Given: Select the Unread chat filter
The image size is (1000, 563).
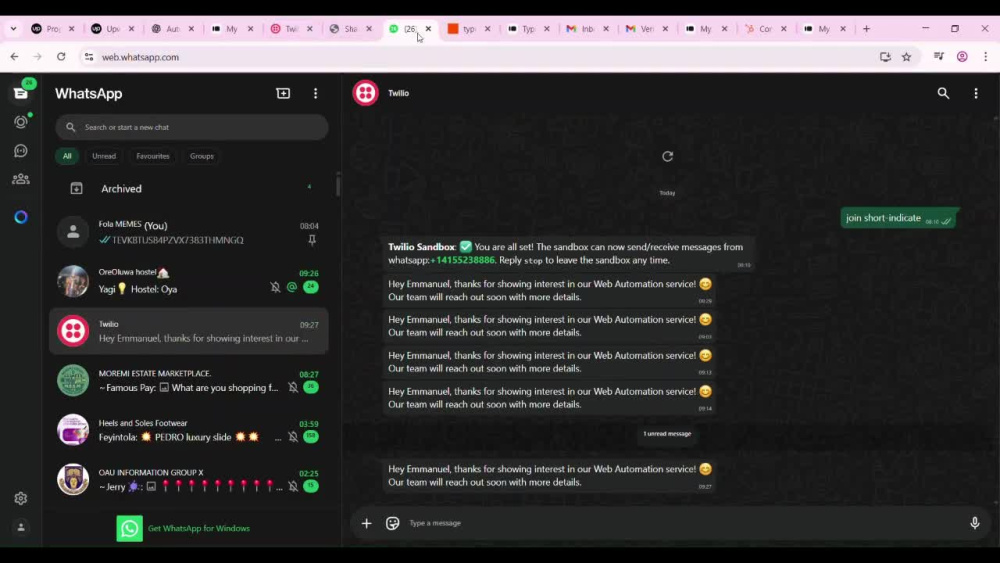Looking at the screenshot, I should pyautogui.click(x=104, y=156).
